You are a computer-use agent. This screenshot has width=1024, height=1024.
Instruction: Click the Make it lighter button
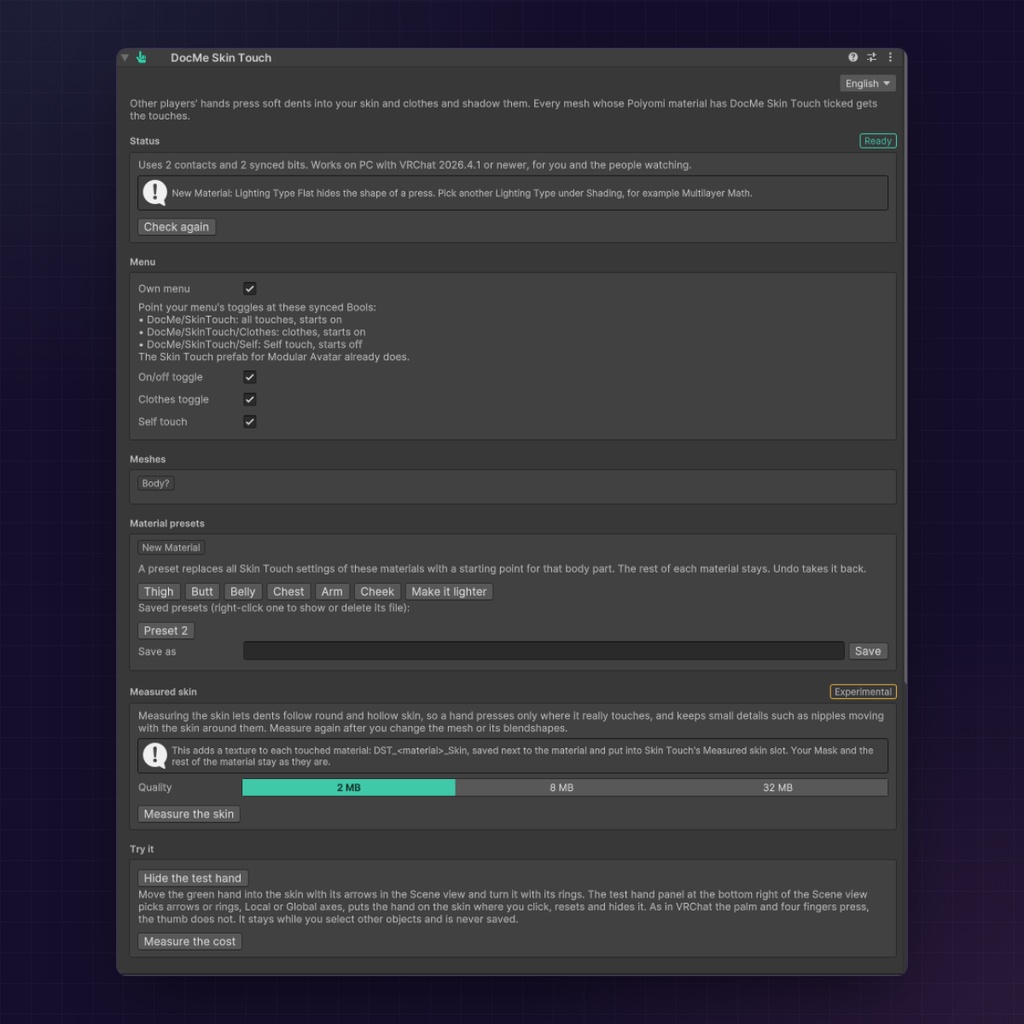[449, 591]
